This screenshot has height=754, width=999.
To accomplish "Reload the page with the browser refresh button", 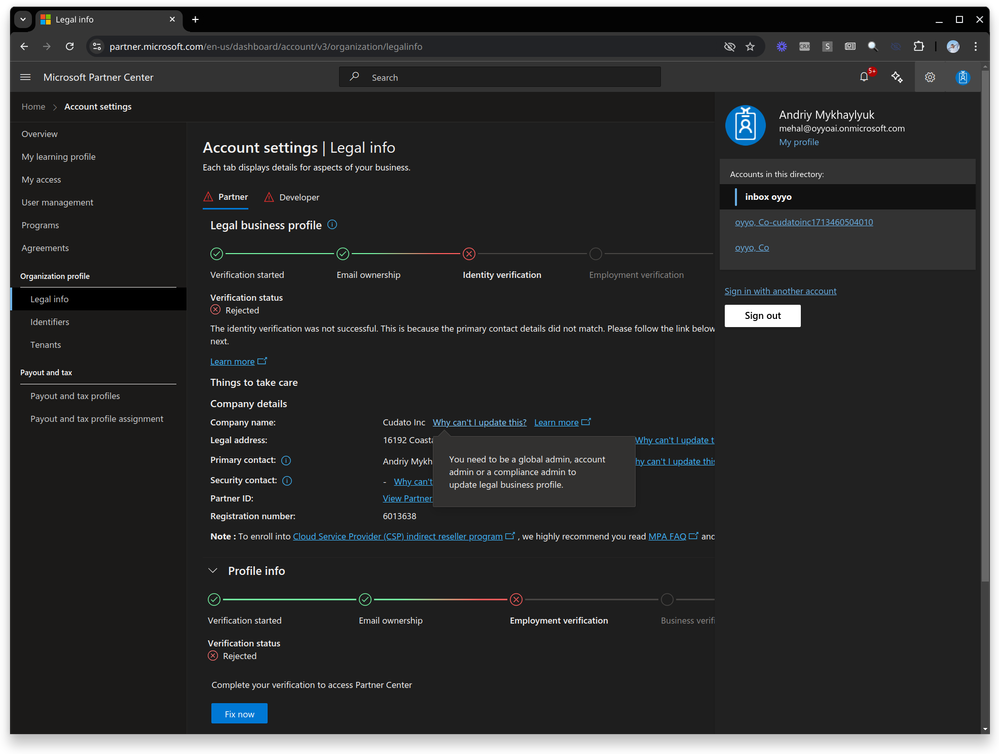I will [x=69, y=47].
